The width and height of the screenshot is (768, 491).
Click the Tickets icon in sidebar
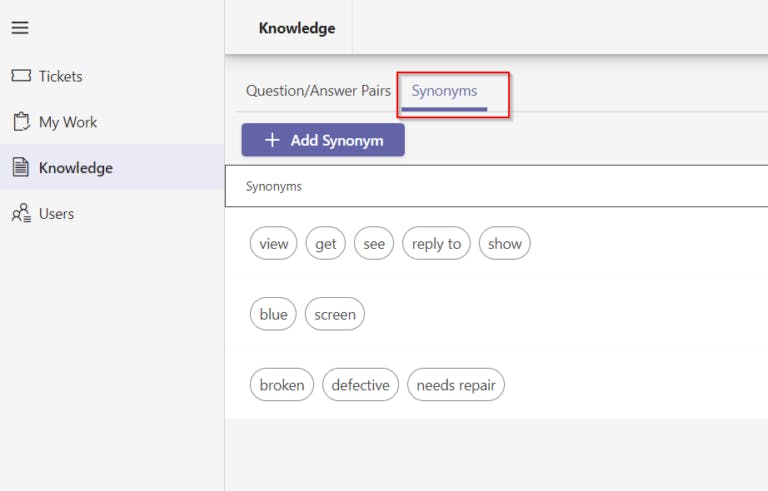point(21,76)
